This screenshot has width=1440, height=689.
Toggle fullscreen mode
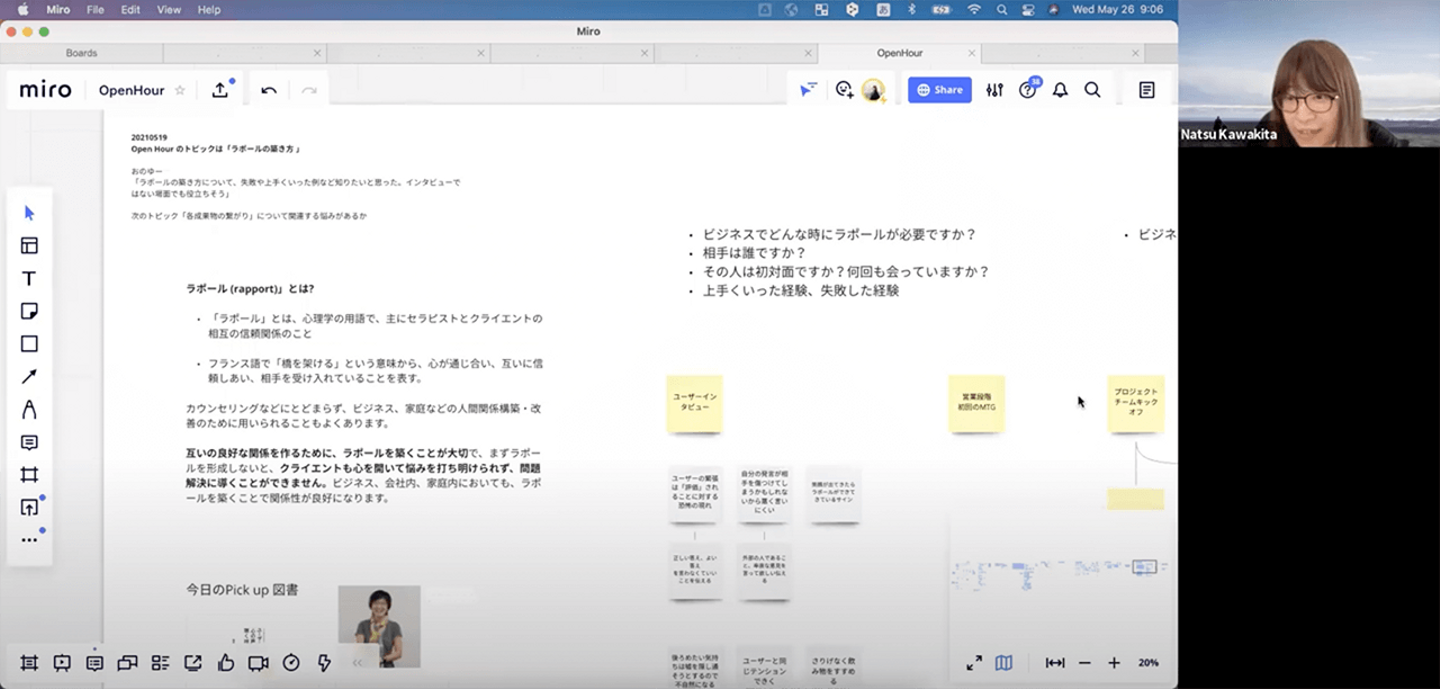click(974, 663)
